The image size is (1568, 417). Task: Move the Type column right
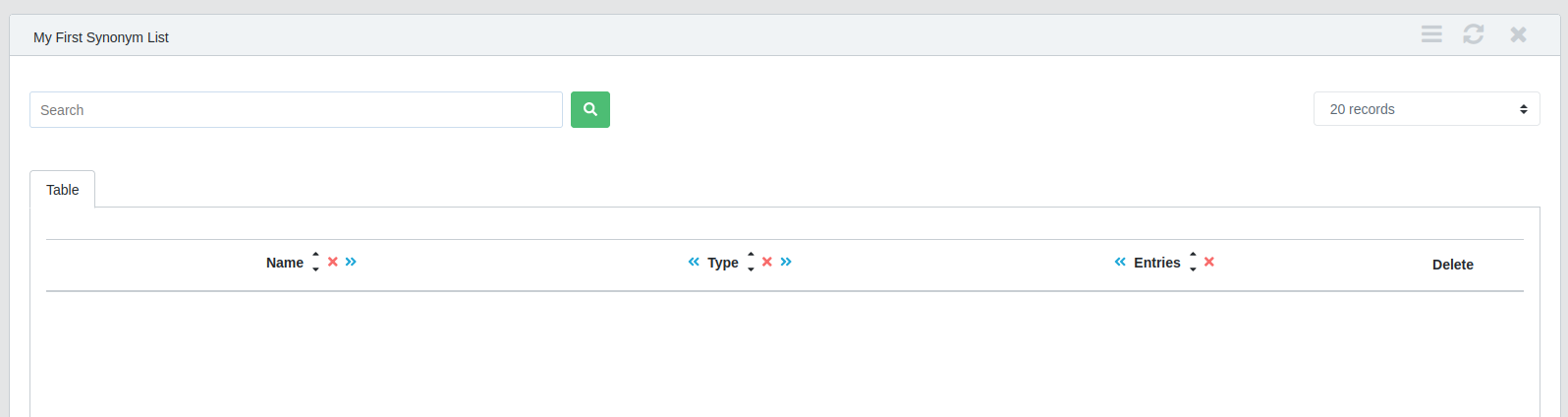[786, 262]
